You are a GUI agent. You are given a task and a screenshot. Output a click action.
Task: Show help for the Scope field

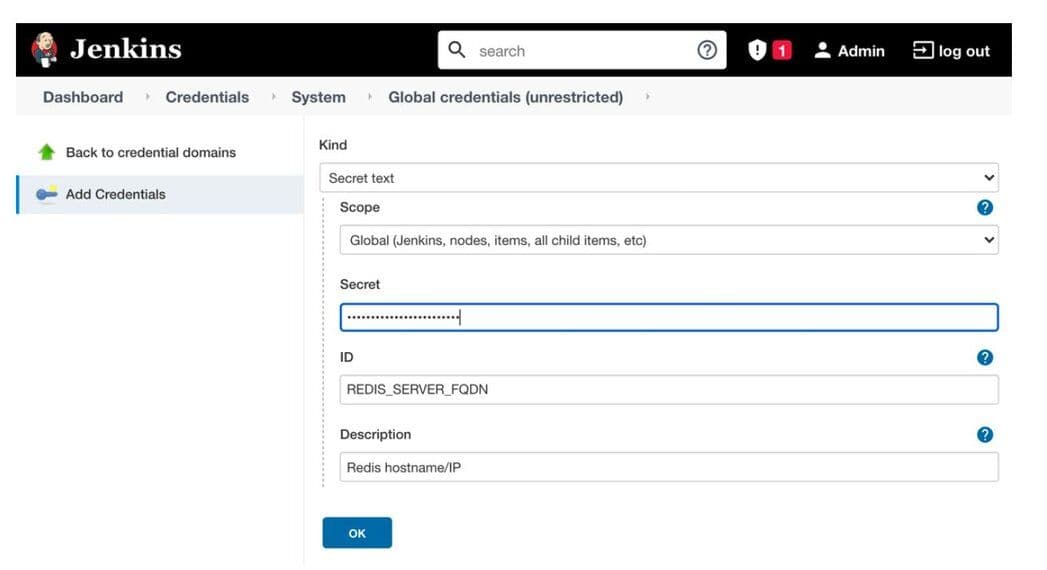coord(984,207)
